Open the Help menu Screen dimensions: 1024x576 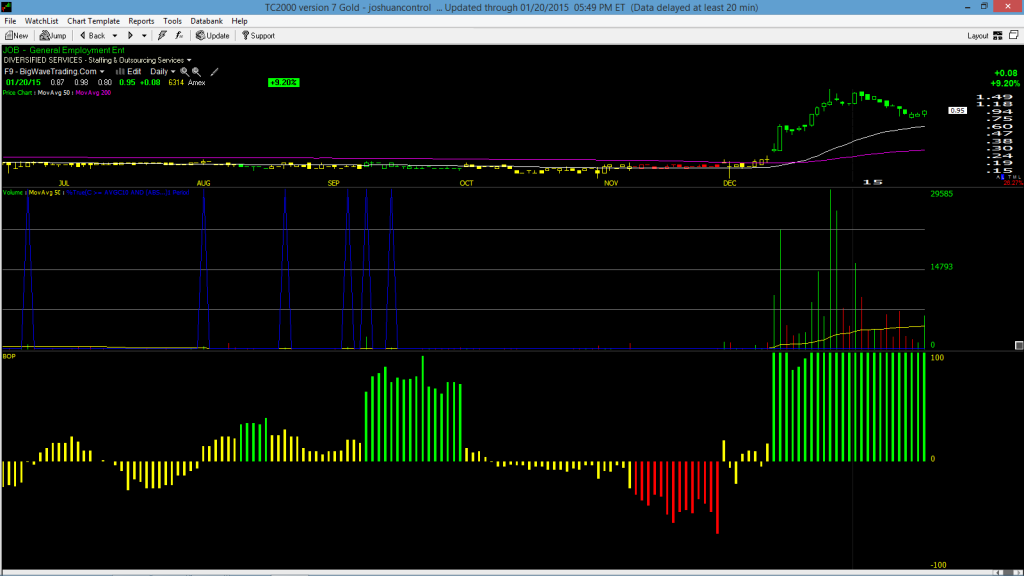pos(240,21)
